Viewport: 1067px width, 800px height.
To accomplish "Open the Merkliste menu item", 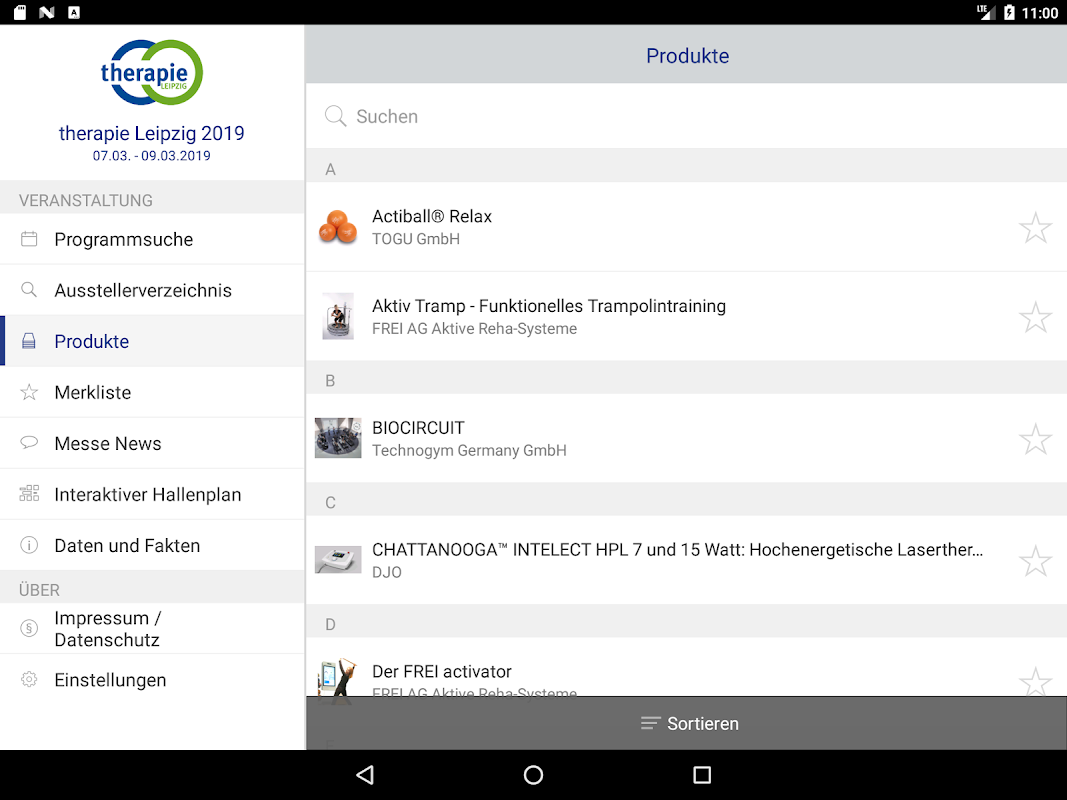I will coord(152,392).
